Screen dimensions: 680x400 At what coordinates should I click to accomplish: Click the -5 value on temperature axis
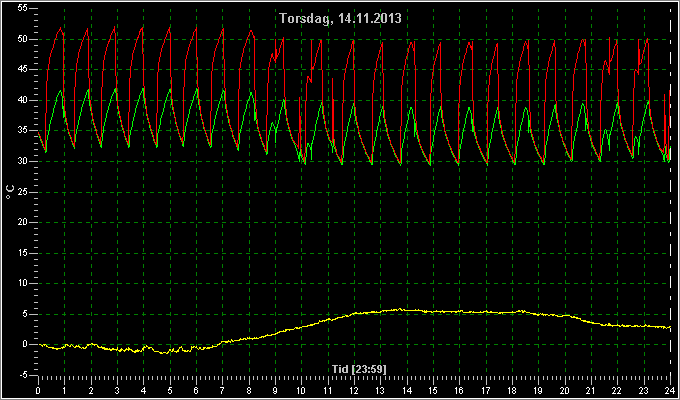coord(24,375)
